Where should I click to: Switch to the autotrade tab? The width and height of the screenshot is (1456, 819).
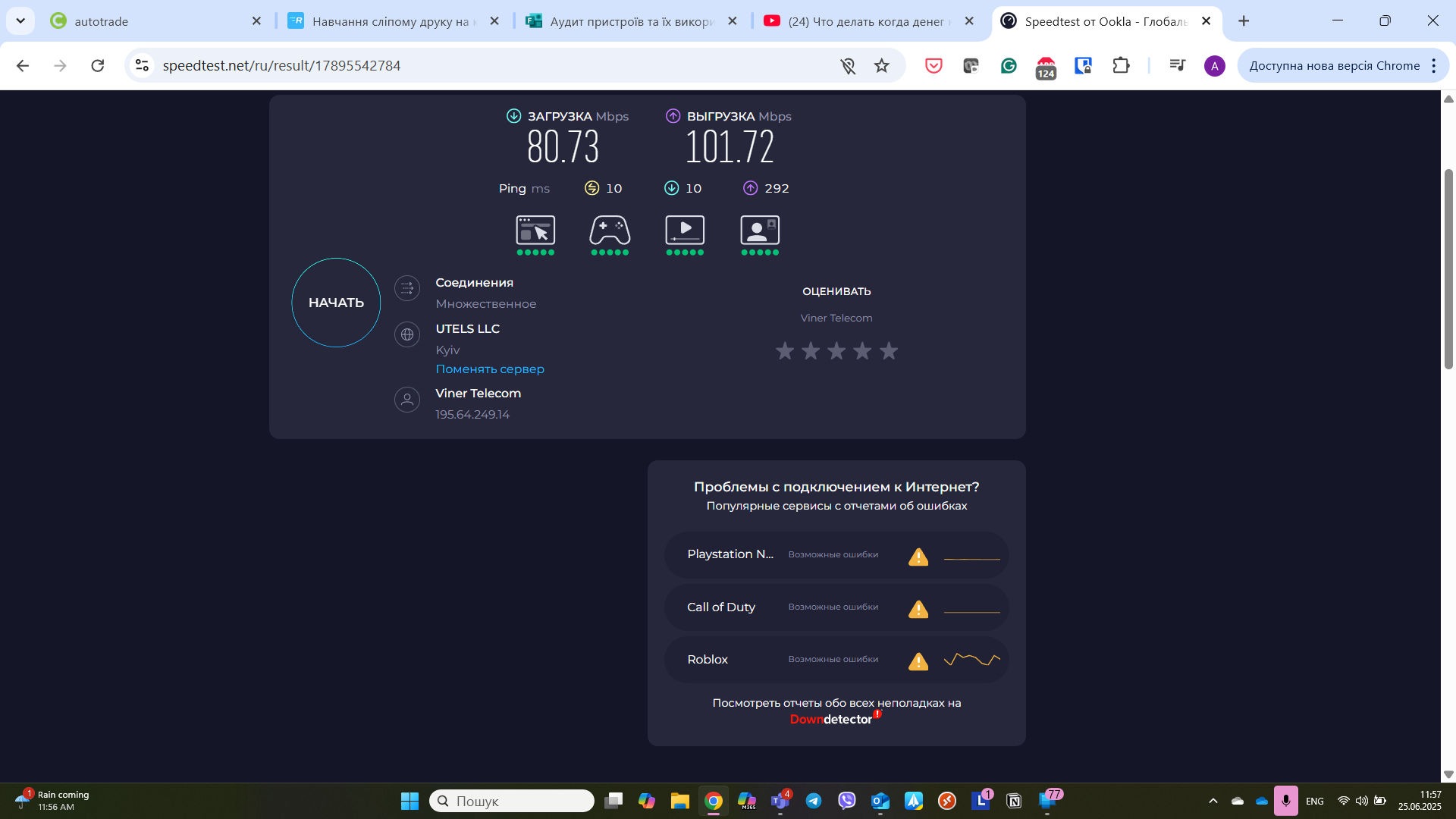click(156, 21)
